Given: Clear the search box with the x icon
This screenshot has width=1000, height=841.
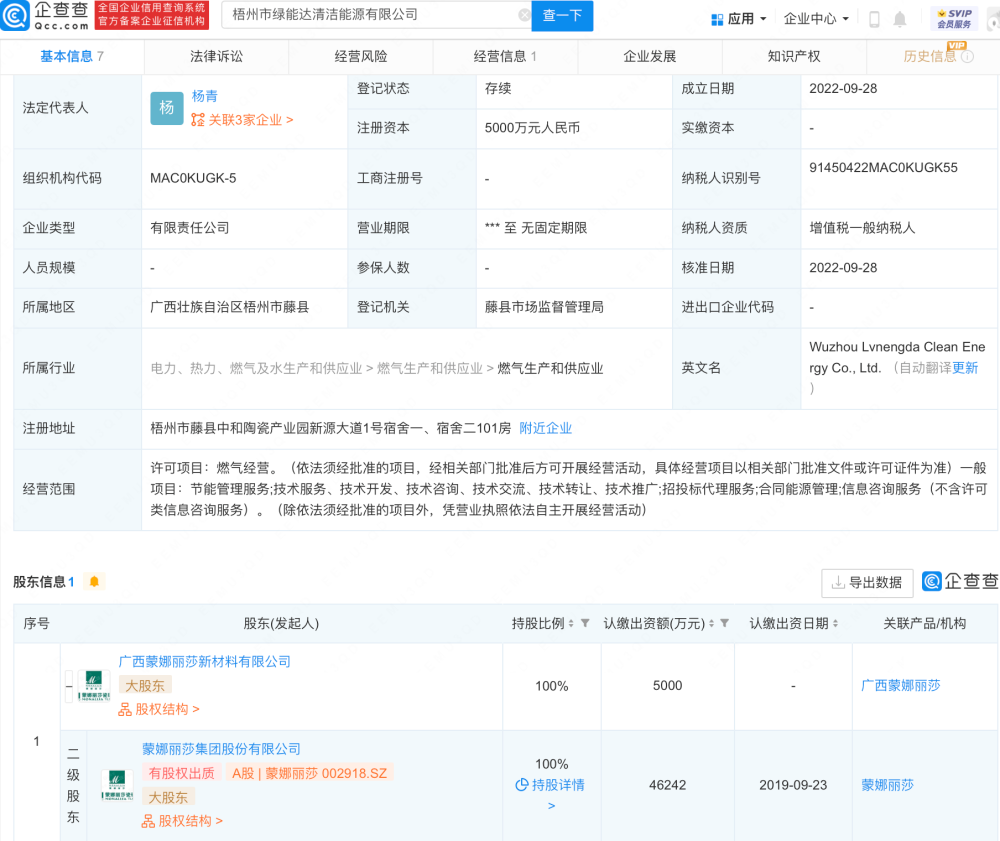Looking at the screenshot, I should tap(524, 15).
